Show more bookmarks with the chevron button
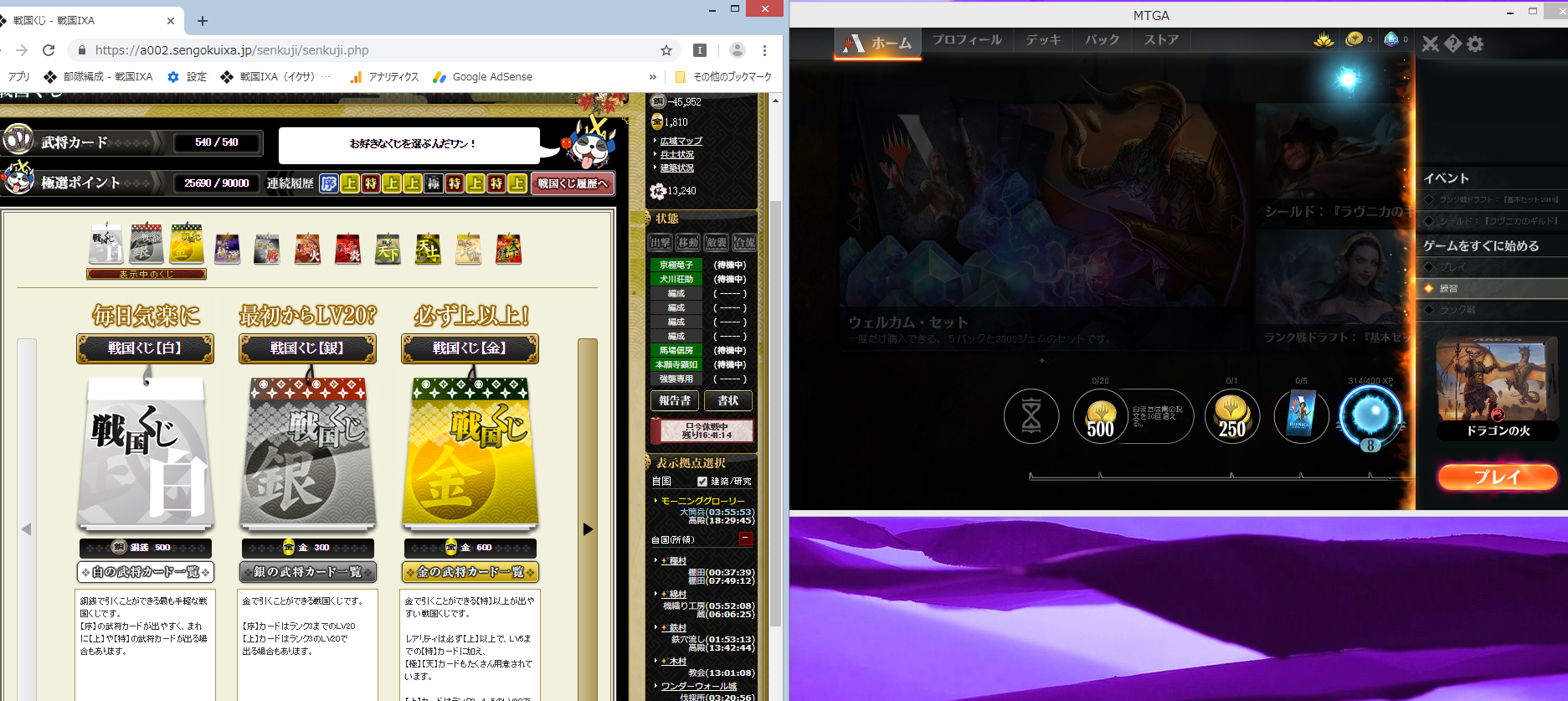 (653, 77)
